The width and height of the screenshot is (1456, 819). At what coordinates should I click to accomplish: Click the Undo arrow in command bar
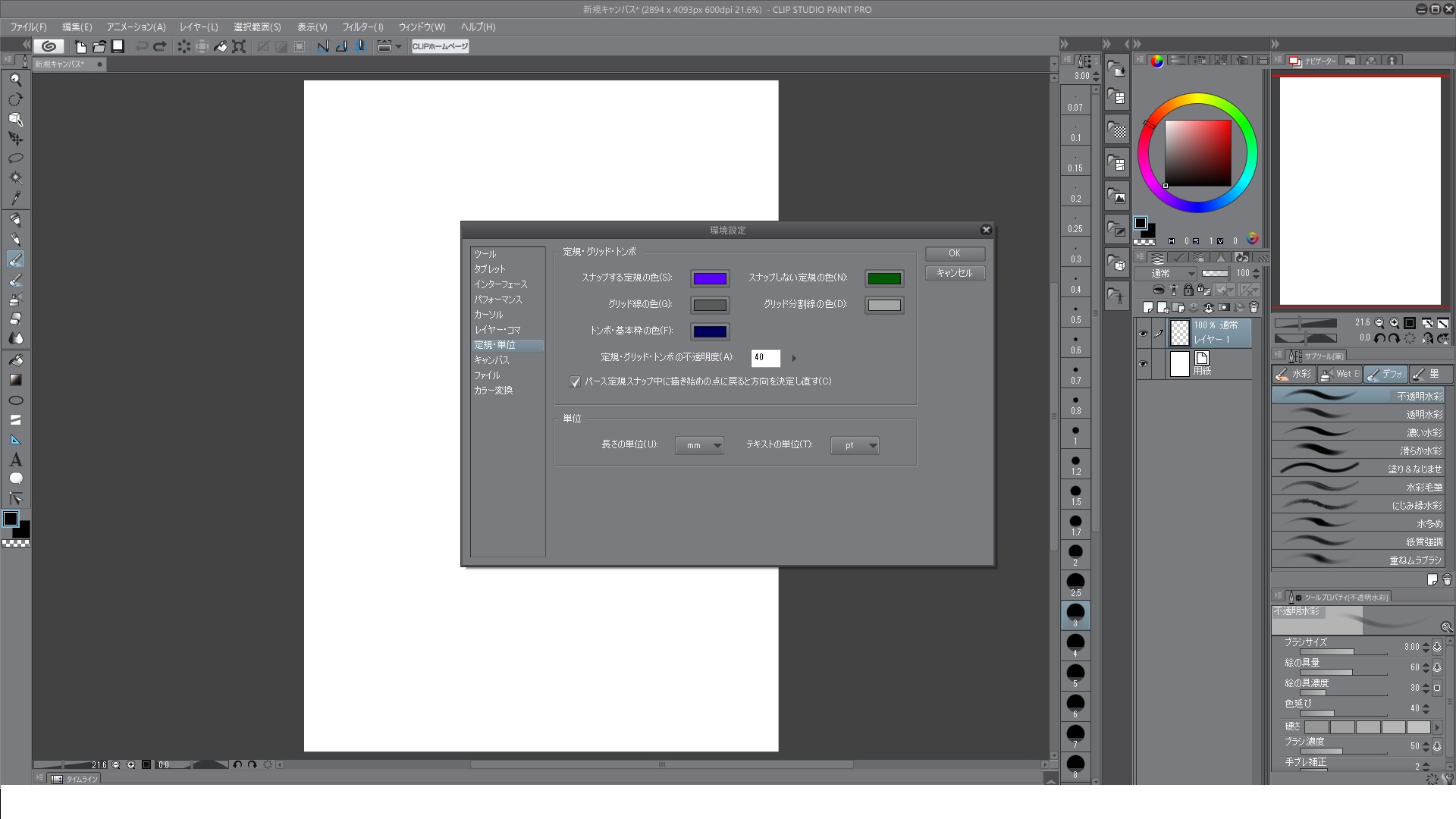(141, 46)
